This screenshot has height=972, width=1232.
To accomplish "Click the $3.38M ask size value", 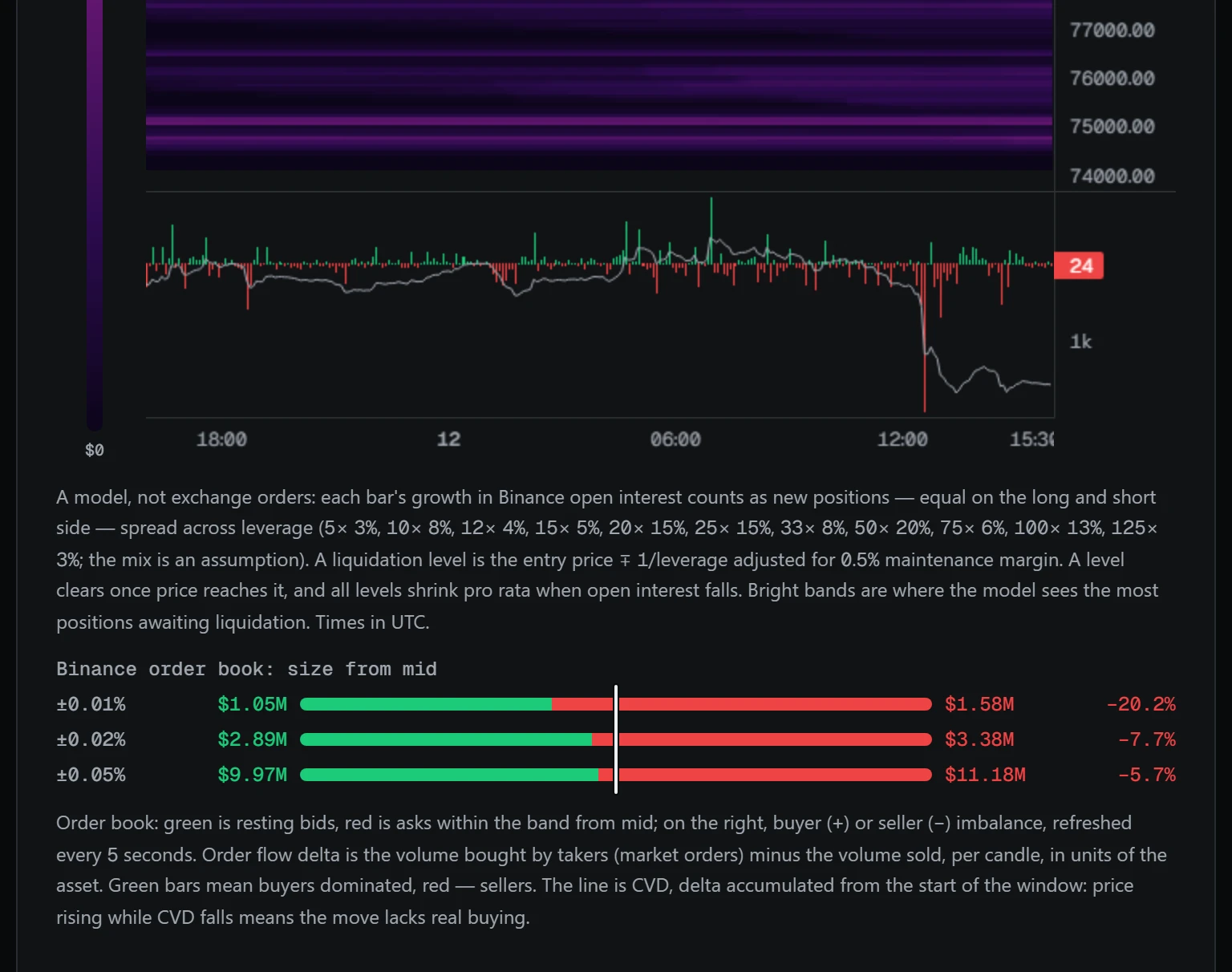I will [979, 739].
